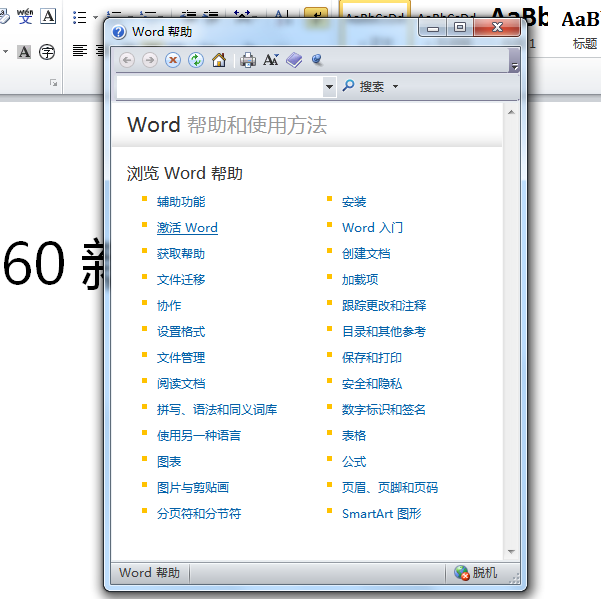The image size is (601, 599).
Task: Toggle keep help window on top pin
Action: pos(317,60)
